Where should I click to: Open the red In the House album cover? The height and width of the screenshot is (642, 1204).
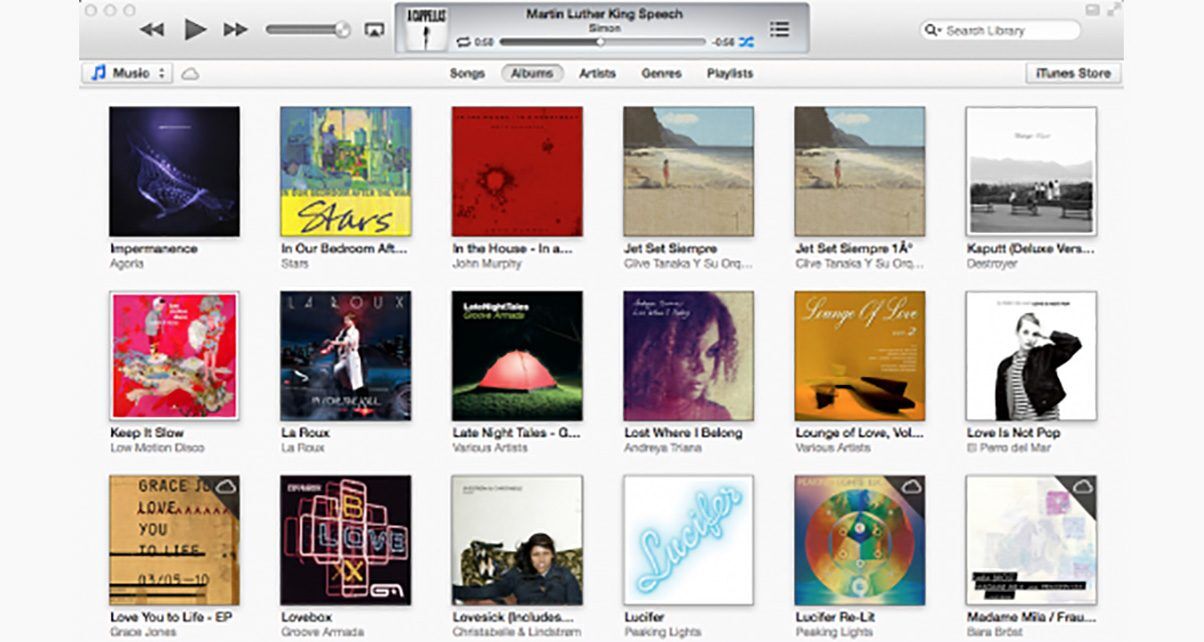tap(517, 171)
